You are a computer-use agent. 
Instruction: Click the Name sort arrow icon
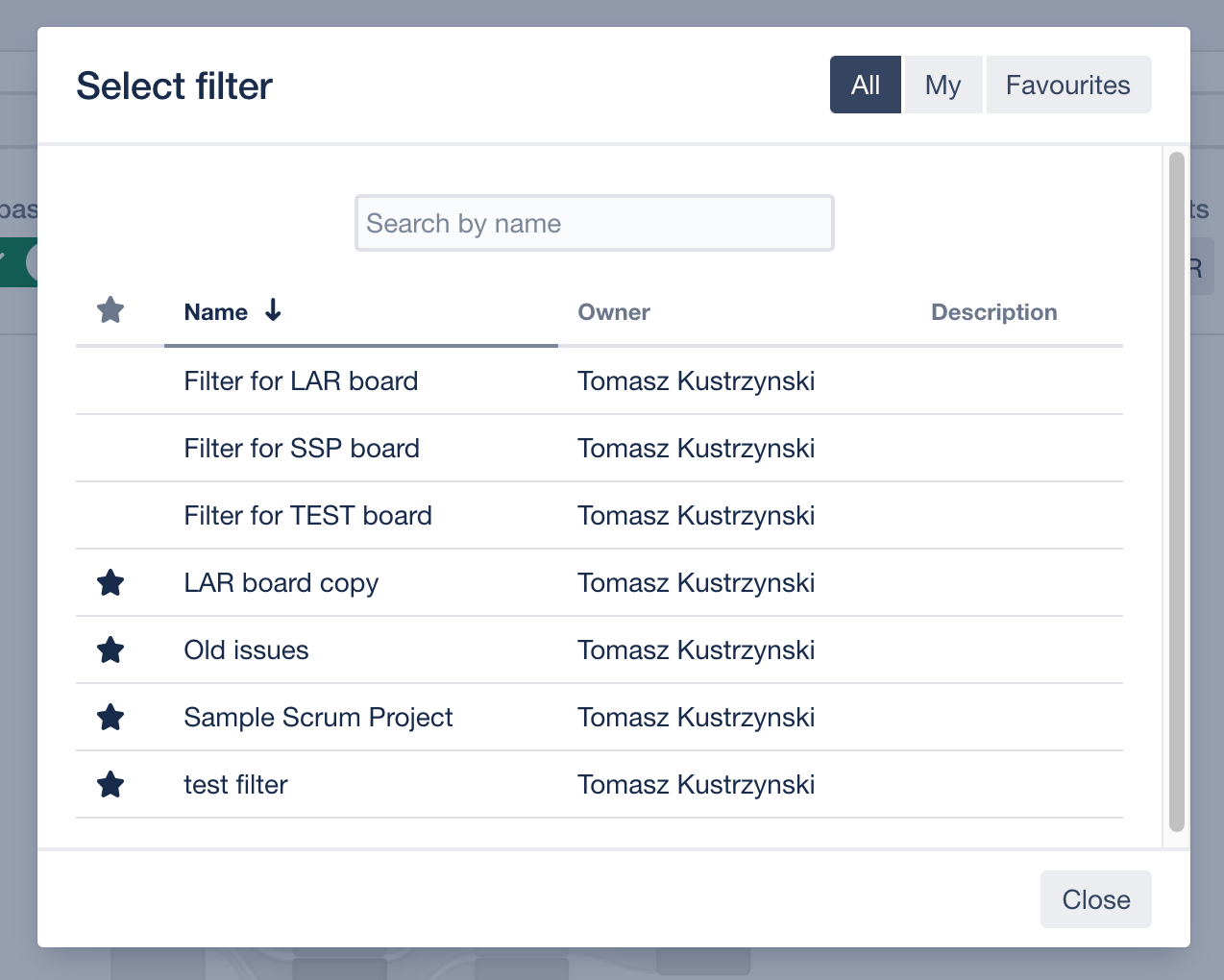coord(273,310)
